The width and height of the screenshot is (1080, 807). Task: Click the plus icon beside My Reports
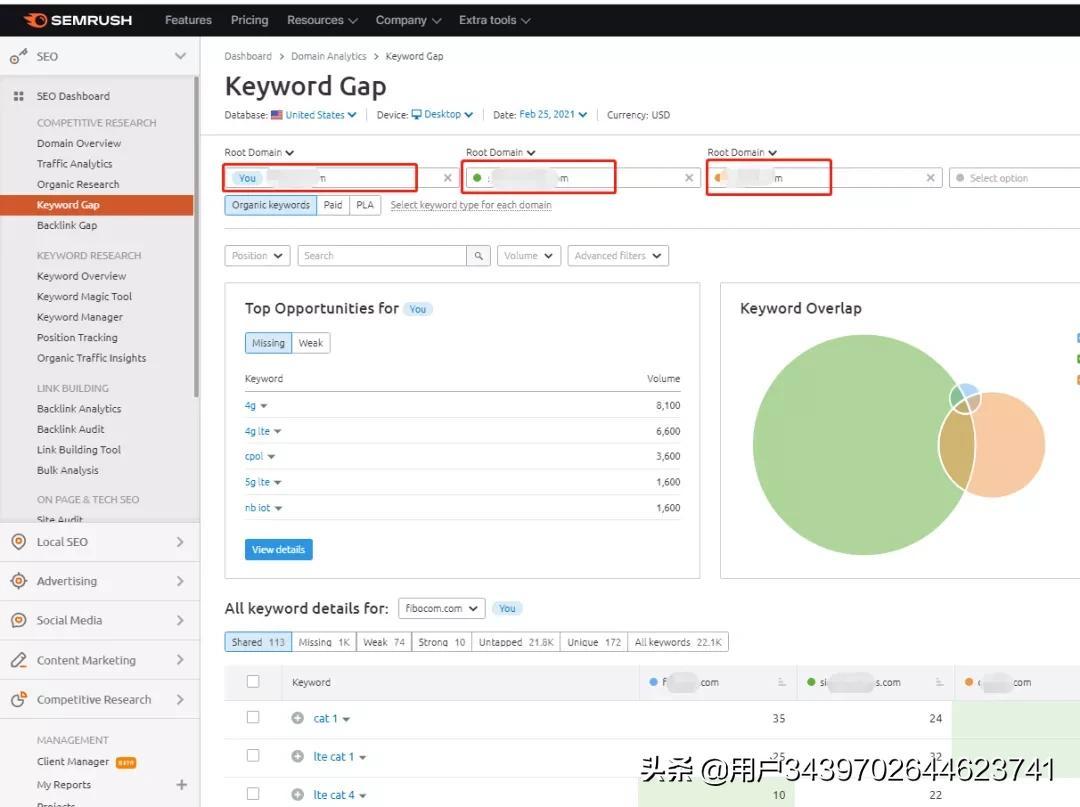tap(182, 784)
